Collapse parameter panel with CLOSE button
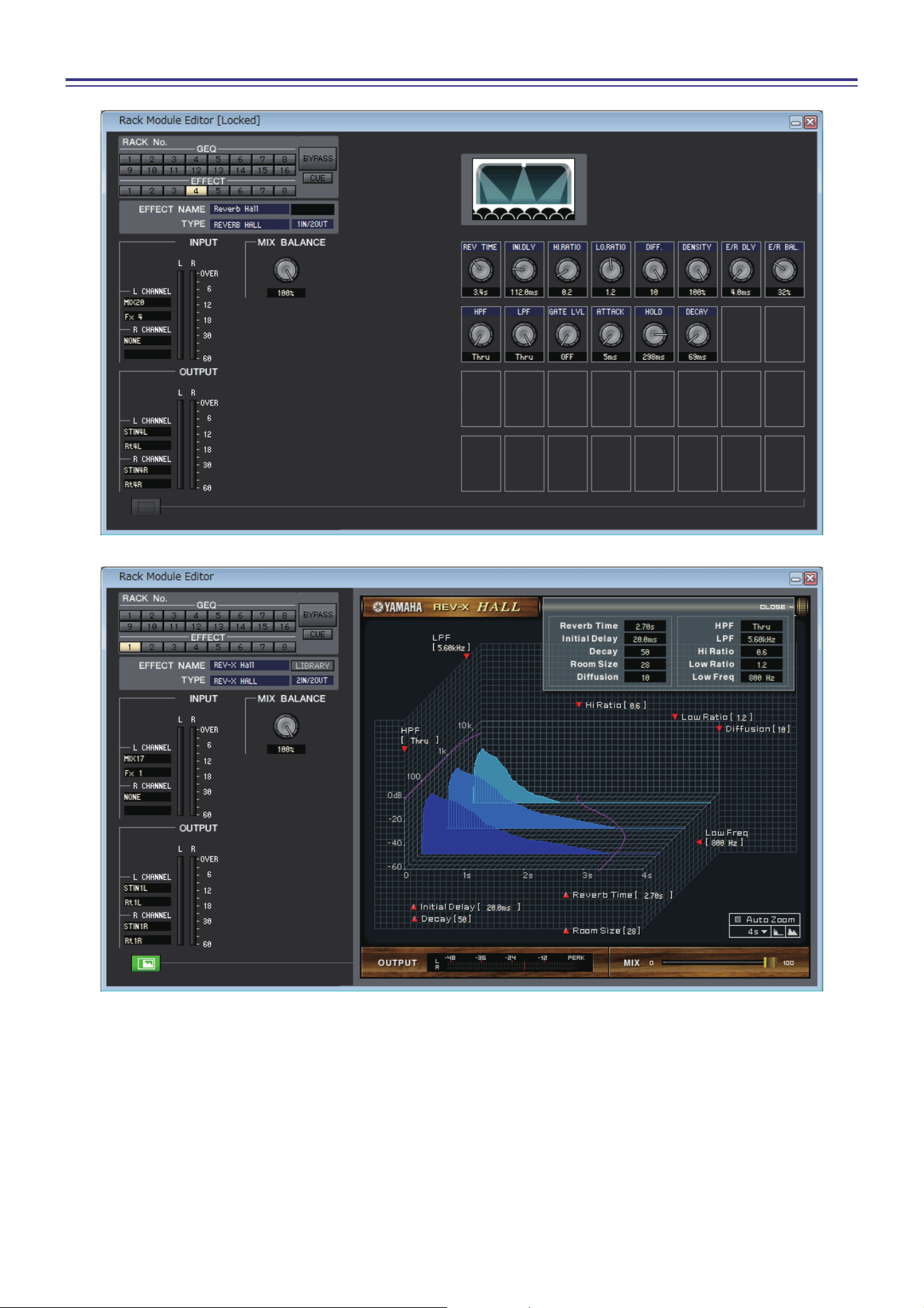The image size is (924, 1308). pos(776,606)
